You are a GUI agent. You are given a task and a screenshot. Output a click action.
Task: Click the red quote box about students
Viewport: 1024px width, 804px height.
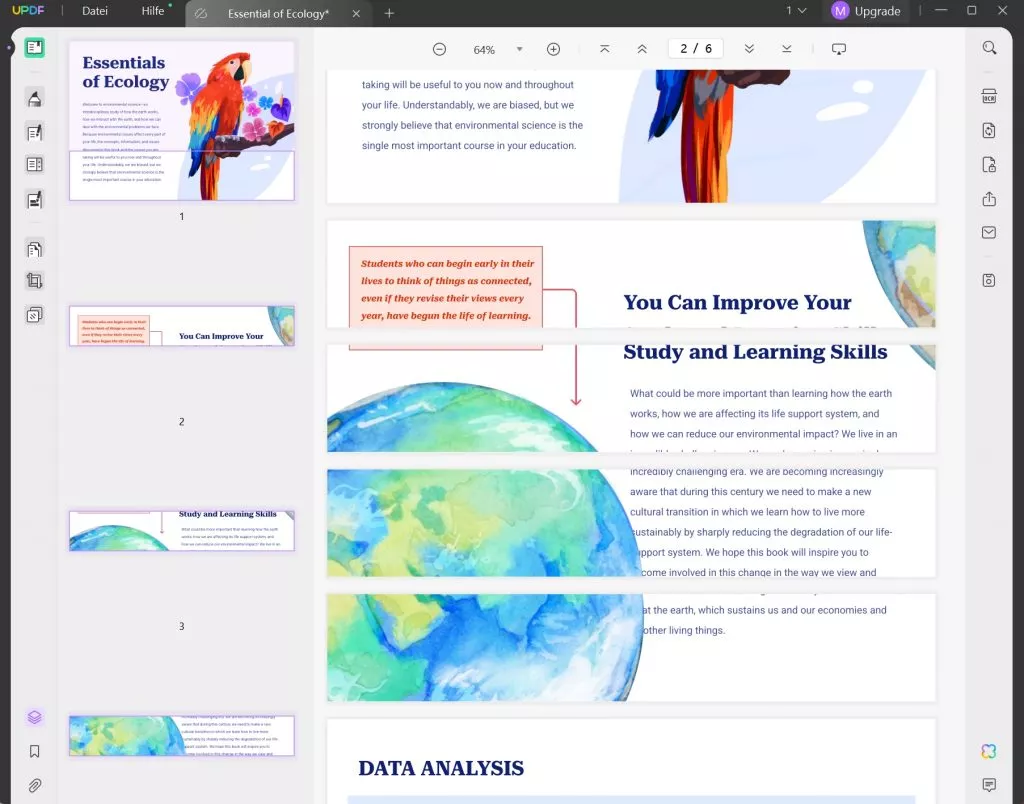pyautogui.click(x=446, y=289)
